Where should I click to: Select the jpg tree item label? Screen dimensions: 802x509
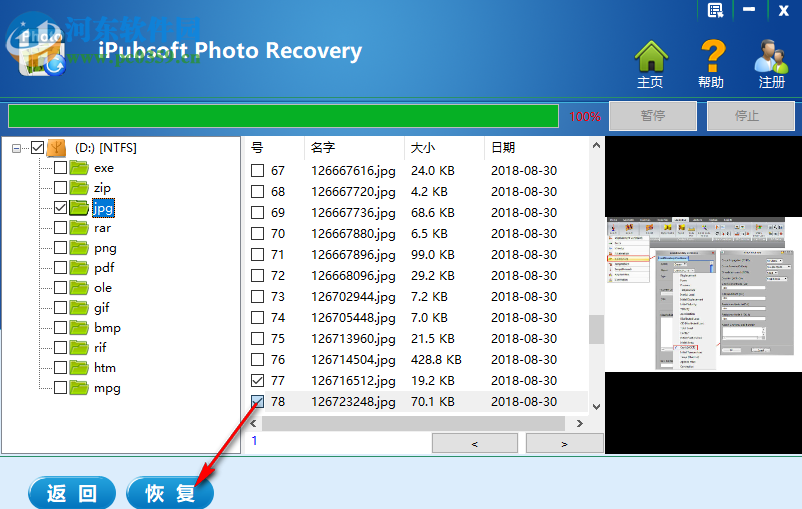click(103, 208)
